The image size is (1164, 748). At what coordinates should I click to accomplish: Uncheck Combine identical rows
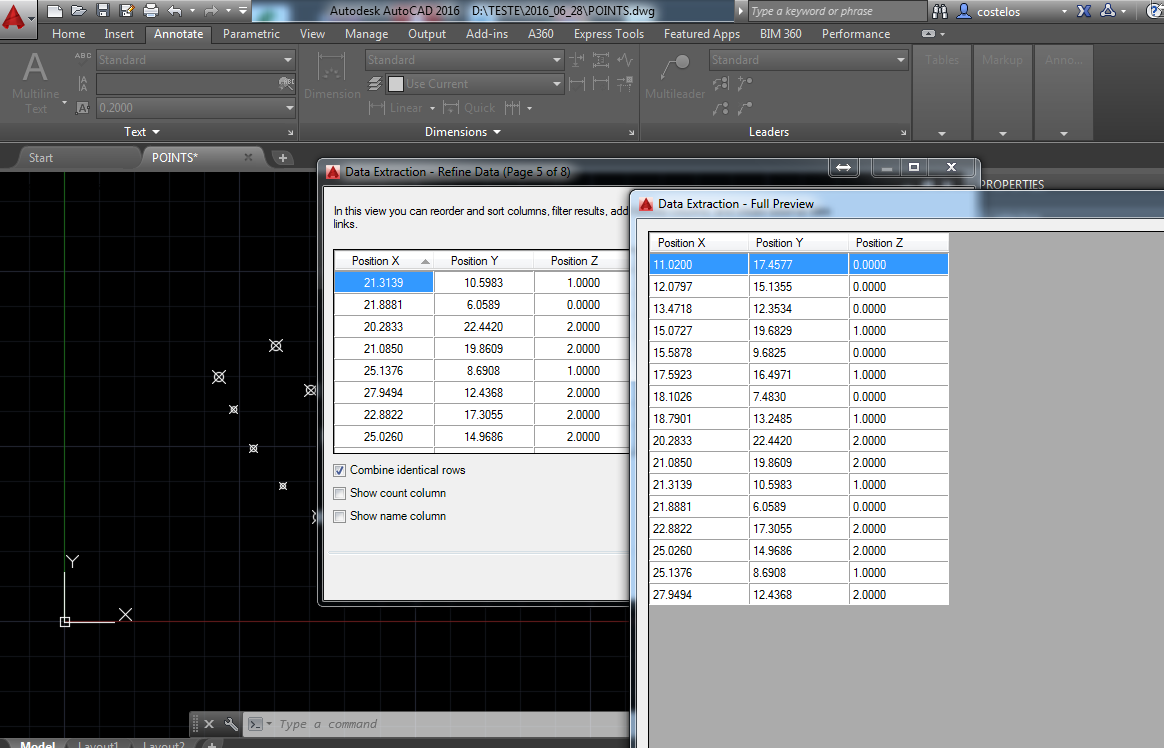339,470
